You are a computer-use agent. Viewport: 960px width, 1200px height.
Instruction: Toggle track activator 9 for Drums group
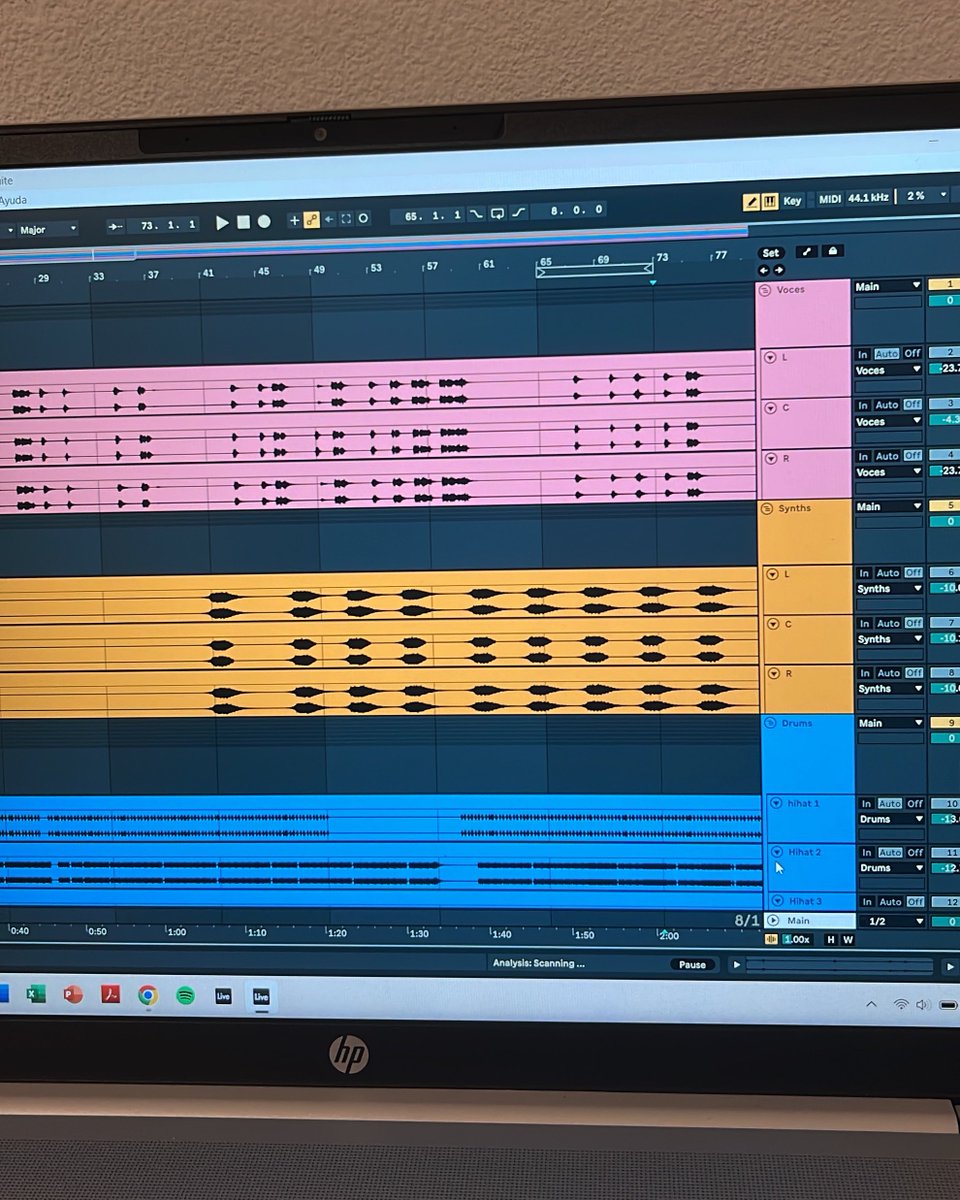click(x=946, y=721)
